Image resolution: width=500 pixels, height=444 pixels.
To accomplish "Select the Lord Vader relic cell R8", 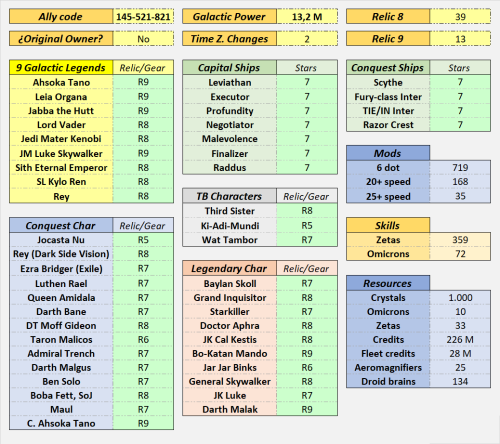I will coord(143,125).
